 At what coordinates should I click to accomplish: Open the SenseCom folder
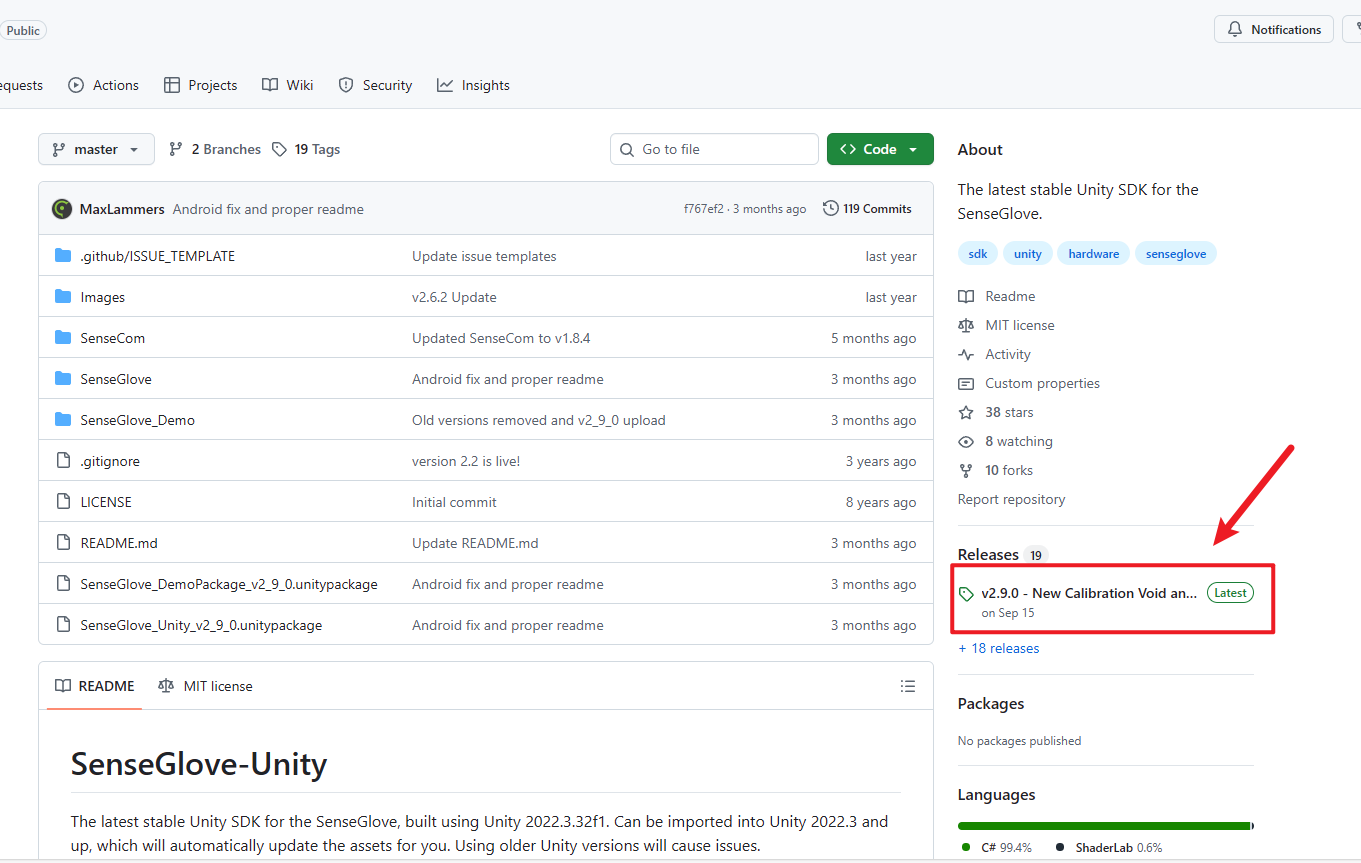[112, 338]
